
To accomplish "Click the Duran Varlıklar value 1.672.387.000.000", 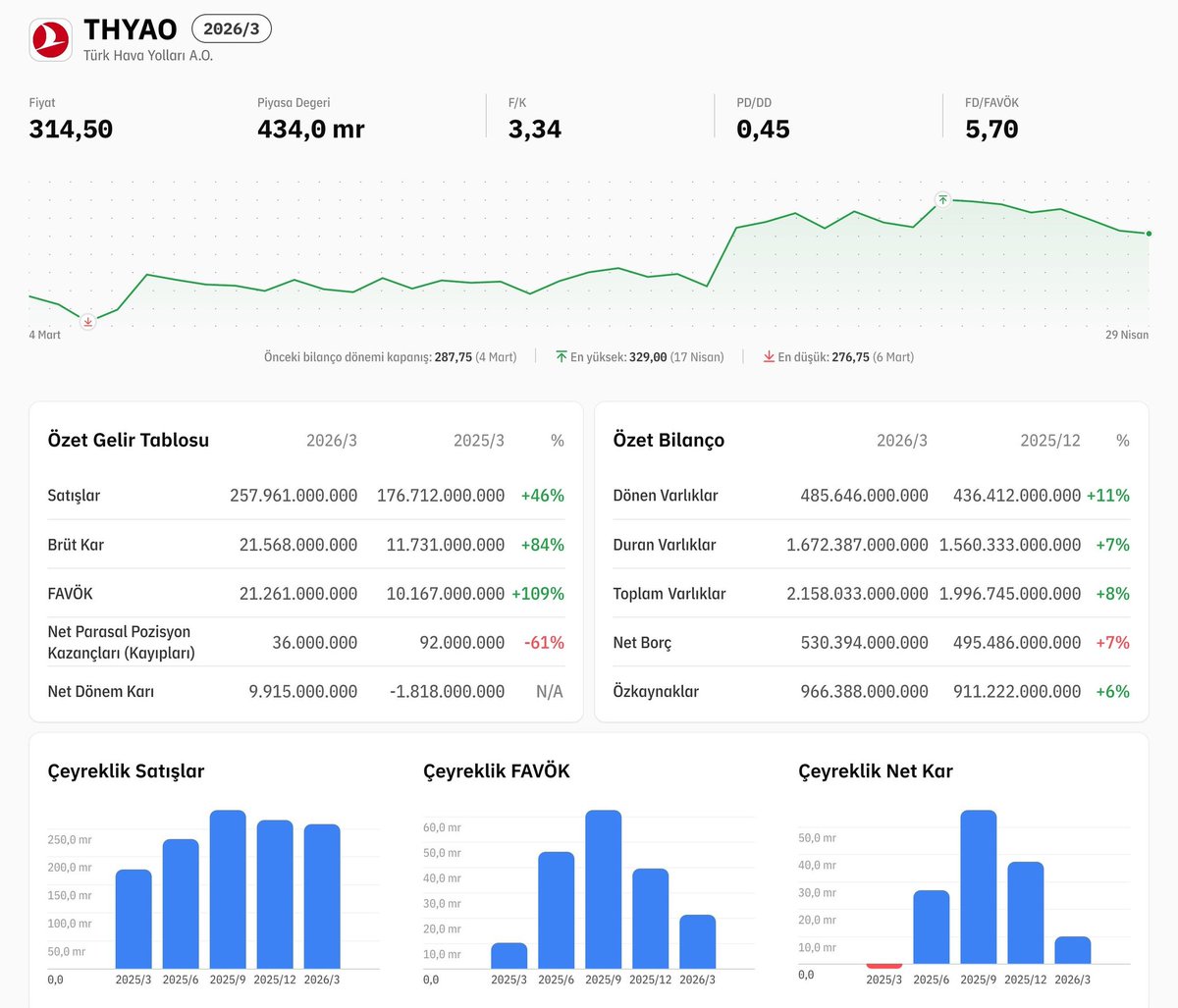I will (x=857, y=545).
